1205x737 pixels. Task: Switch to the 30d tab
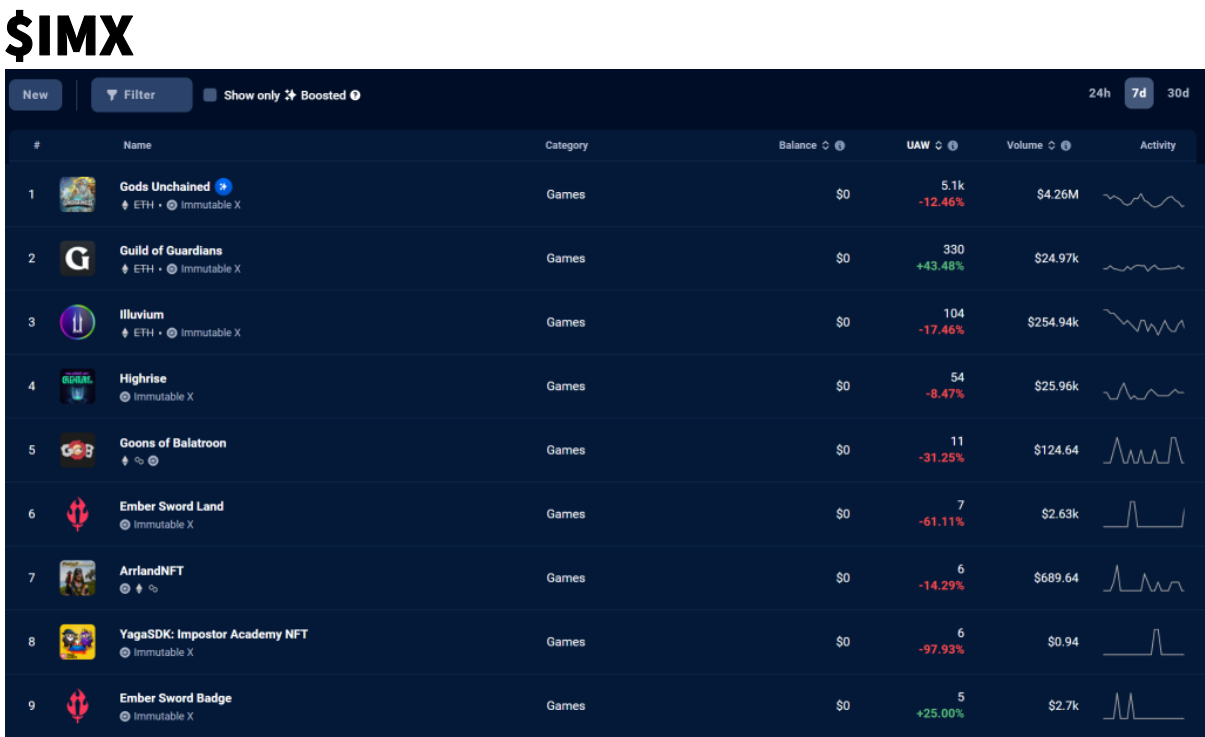pyautogui.click(x=1178, y=93)
